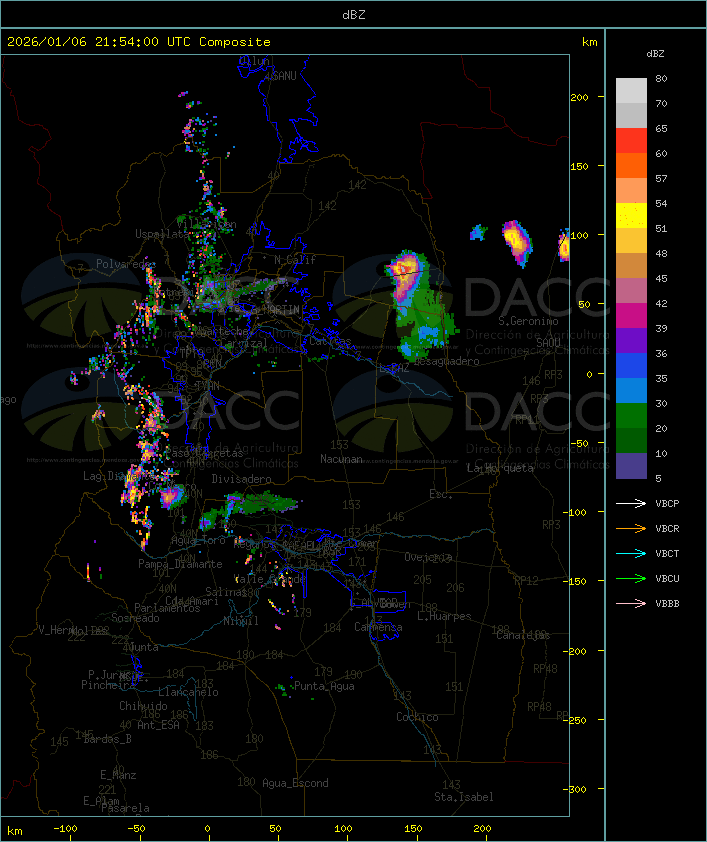Viewport: 707px width, 842px height.
Task: Click the yellow 51-54 dBZ legend swatch
Action: pyautogui.click(x=631, y=216)
